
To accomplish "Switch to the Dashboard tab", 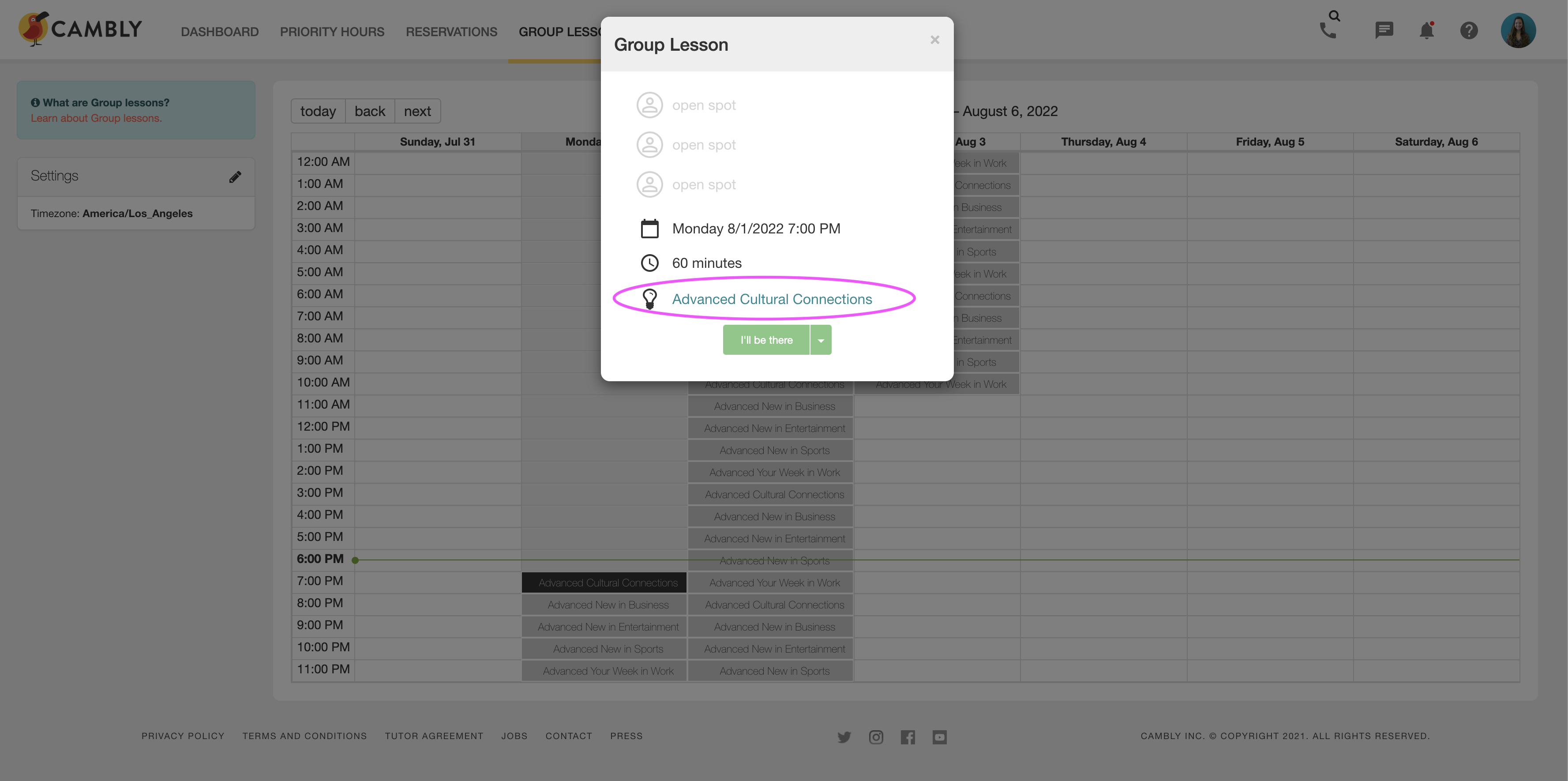I will click(220, 32).
